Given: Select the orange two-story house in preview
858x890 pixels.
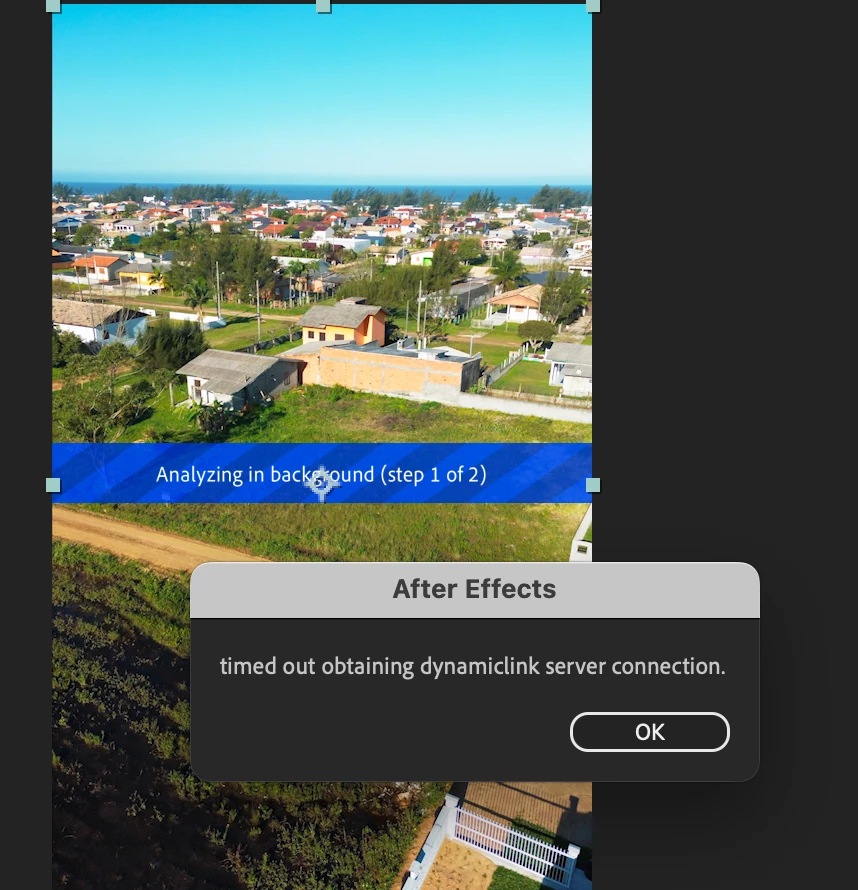Looking at the screenshot, I should pos(344,322).
